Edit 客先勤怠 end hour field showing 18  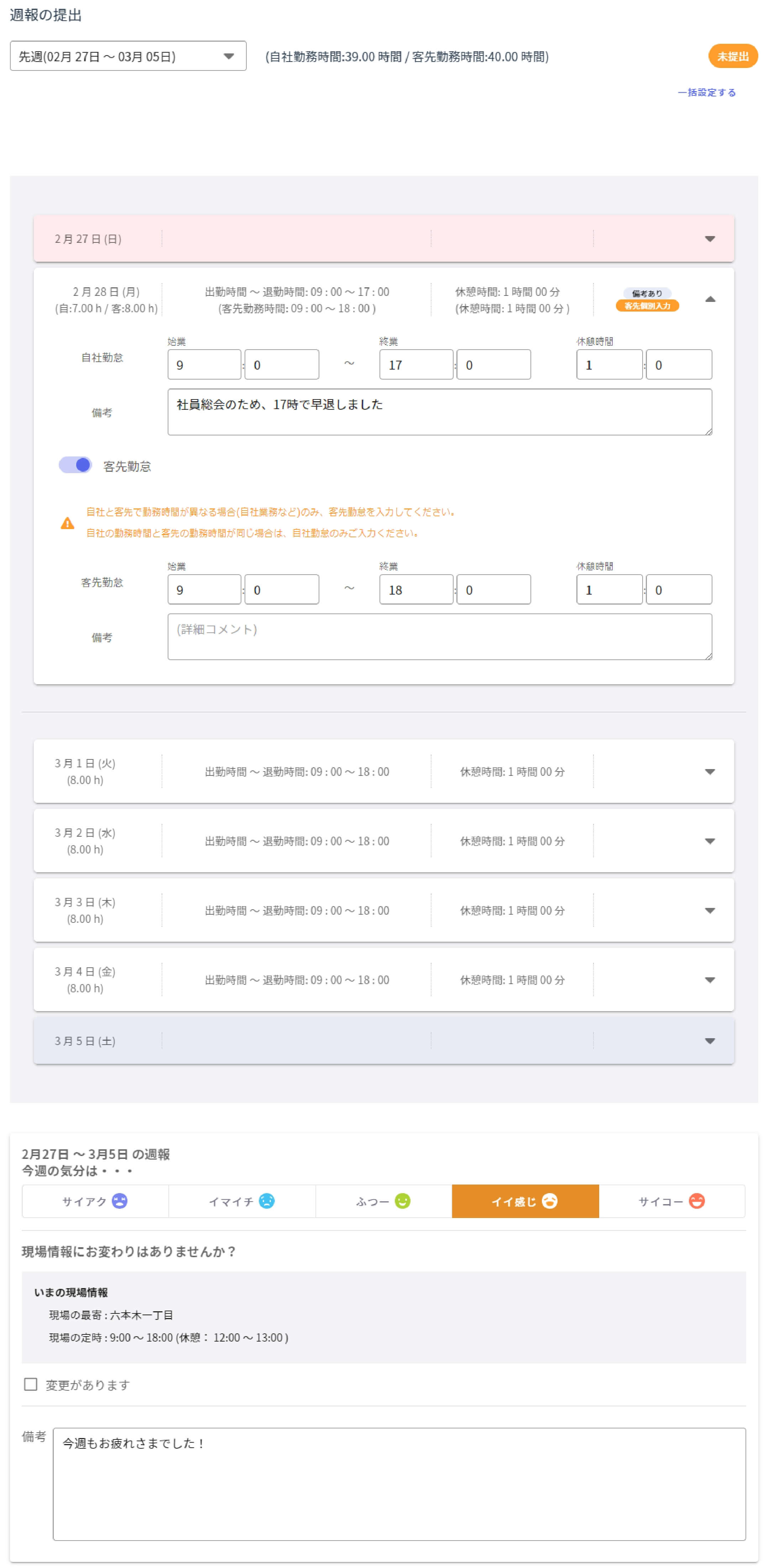(416, 589)
